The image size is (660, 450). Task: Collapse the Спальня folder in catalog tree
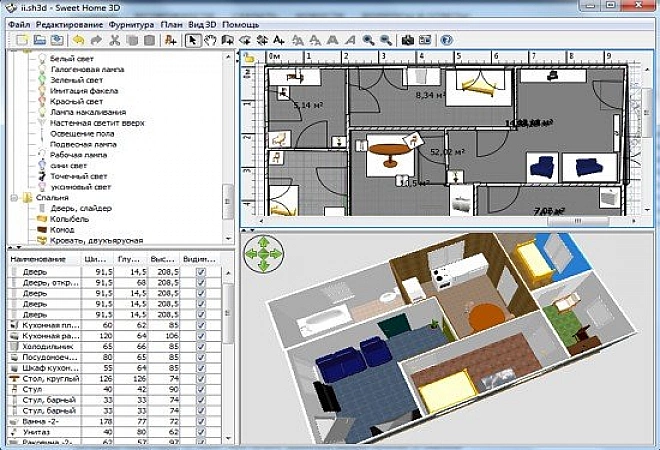[x=17, y=197]
